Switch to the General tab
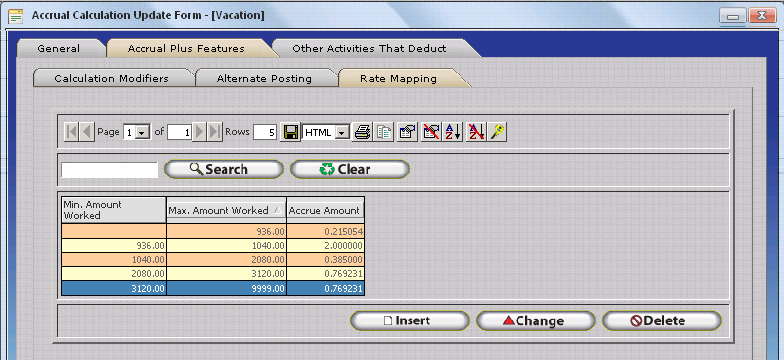This screenshot has height=360, width=784. pyautogui.click(x=58, y=48)
